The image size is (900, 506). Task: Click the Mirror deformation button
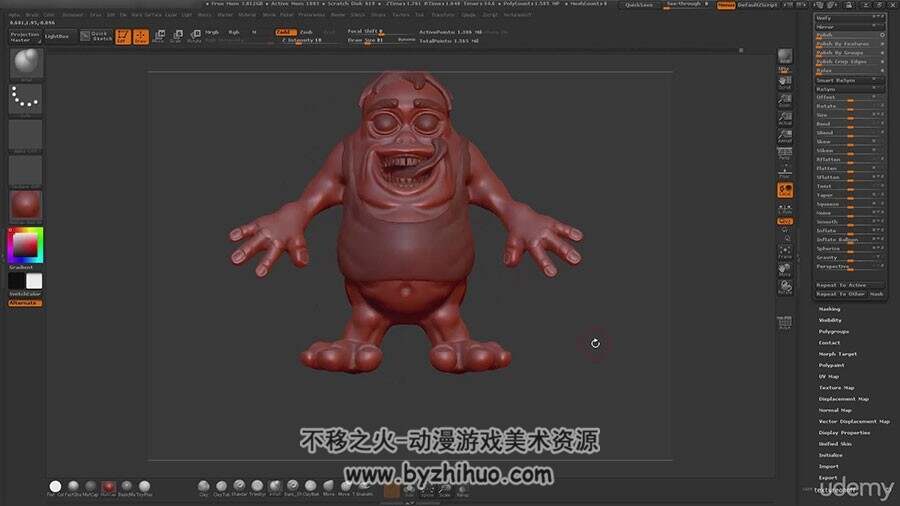849,27
